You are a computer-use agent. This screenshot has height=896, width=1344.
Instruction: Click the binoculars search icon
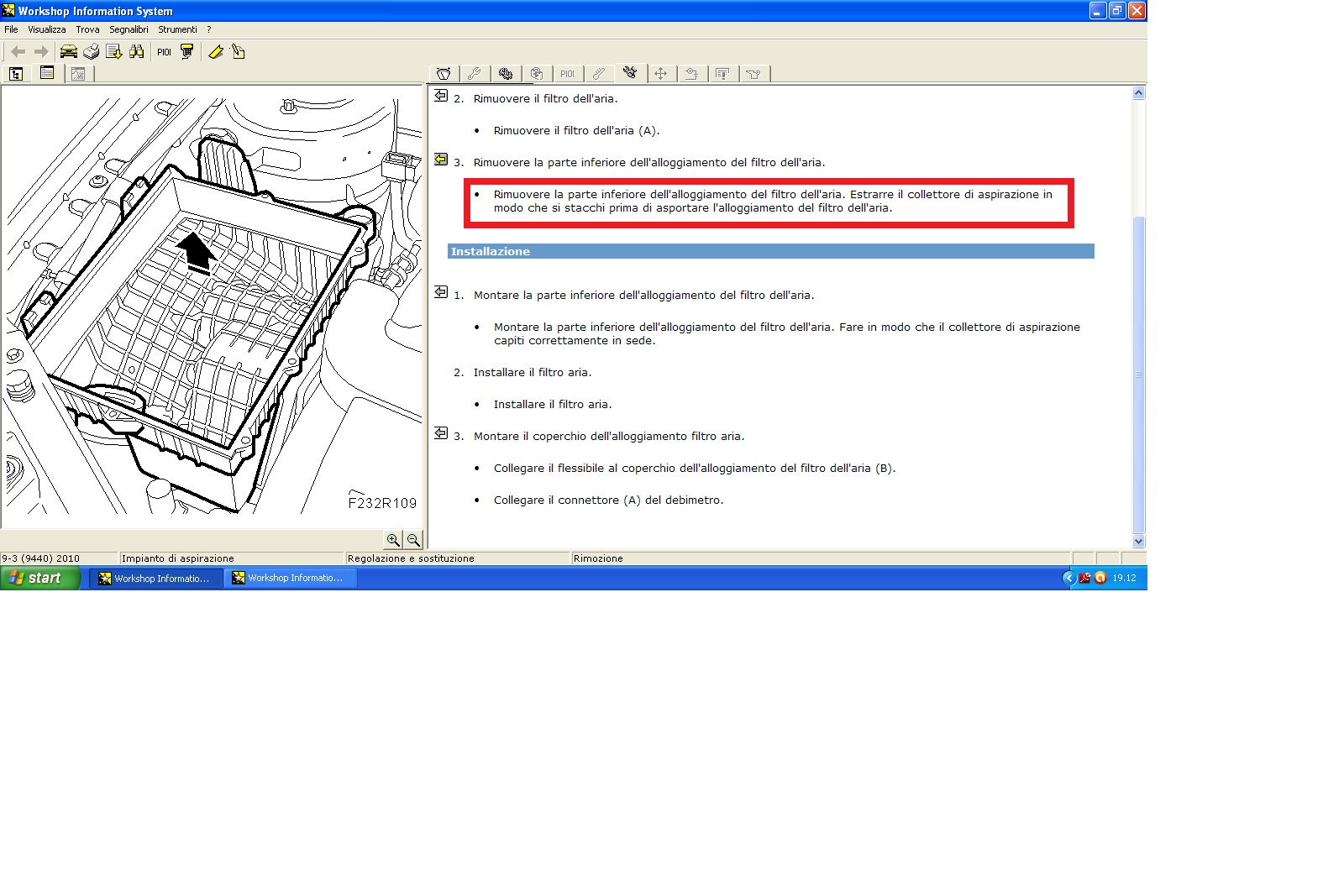click(x=137, y=52)
